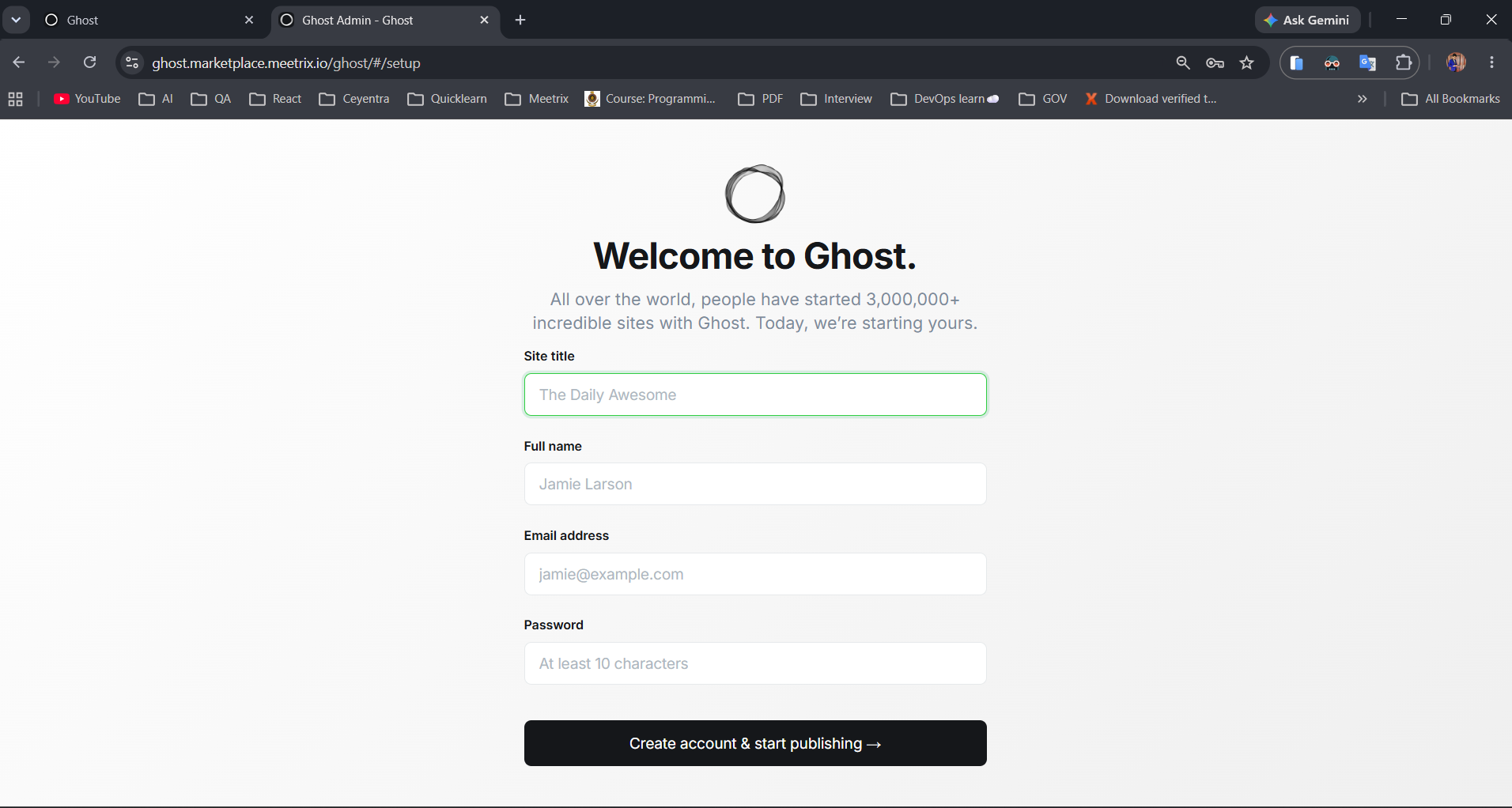The height and width of the screenshot is (808, 1512).
Task: Open the Course: Programmi... bookmark
Action: click(x=650, y=99)
